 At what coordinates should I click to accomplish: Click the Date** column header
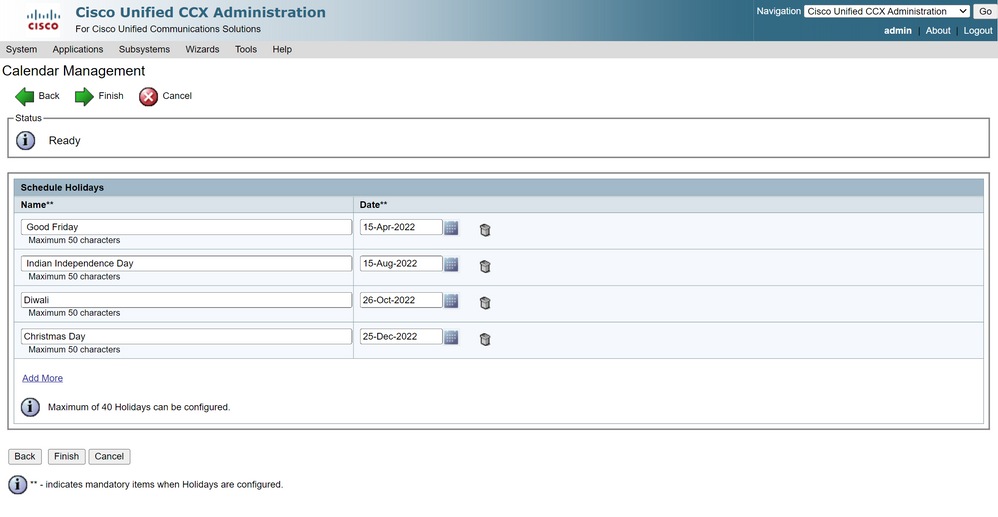pos(374,205)
